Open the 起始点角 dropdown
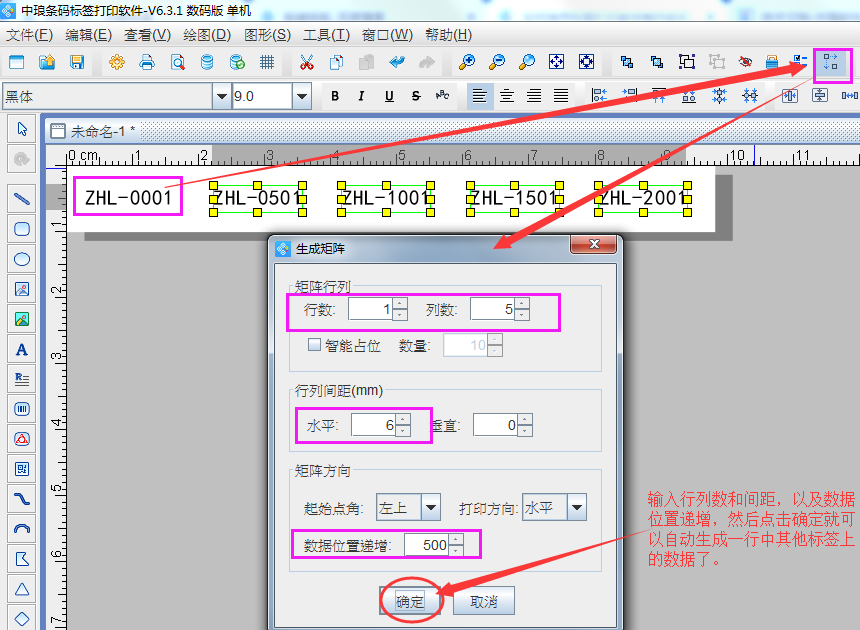Viewport: 860px width, 630px height. [x=430, y=508]
